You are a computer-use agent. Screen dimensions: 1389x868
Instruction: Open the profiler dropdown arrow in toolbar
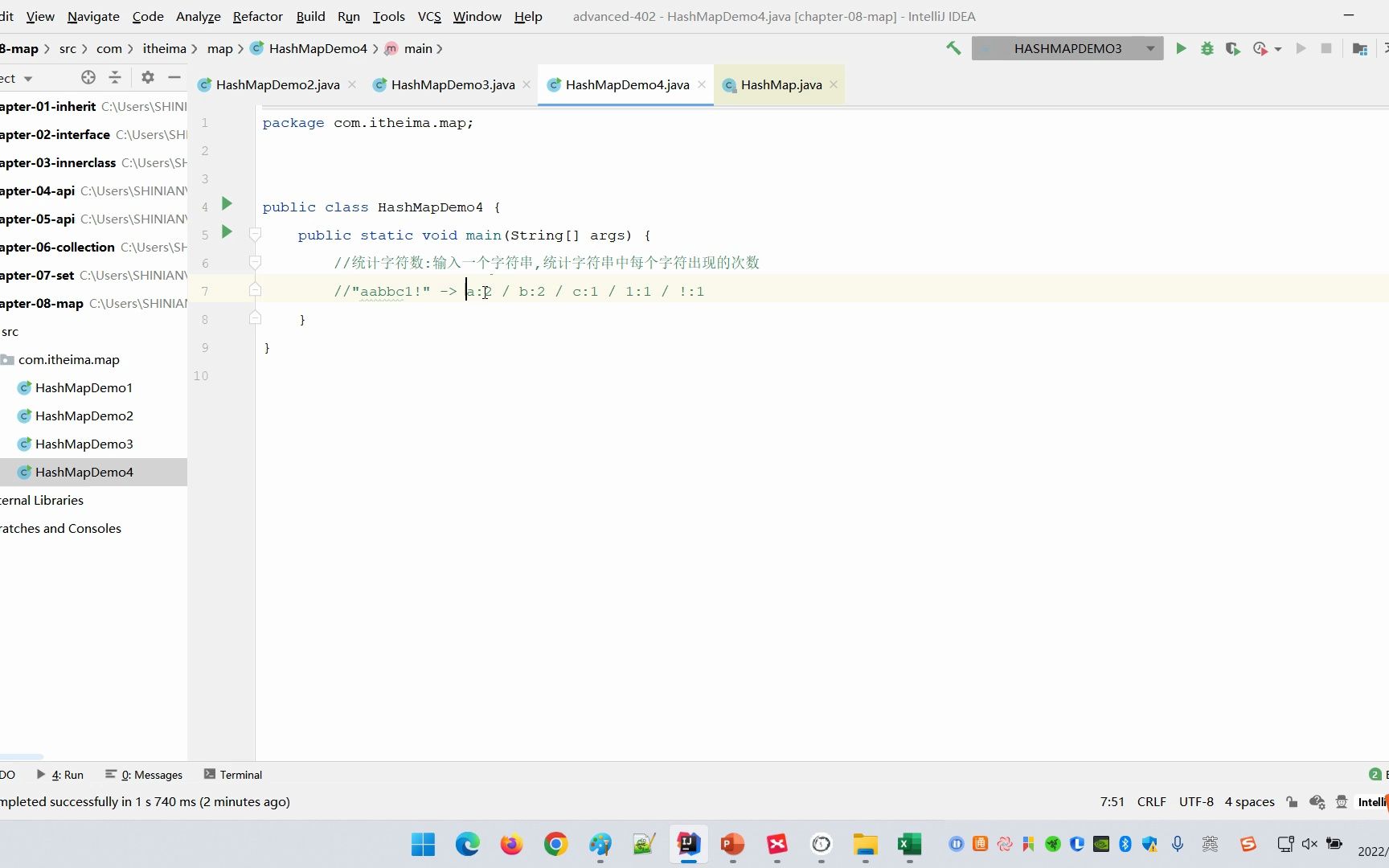pos(1278,49)
